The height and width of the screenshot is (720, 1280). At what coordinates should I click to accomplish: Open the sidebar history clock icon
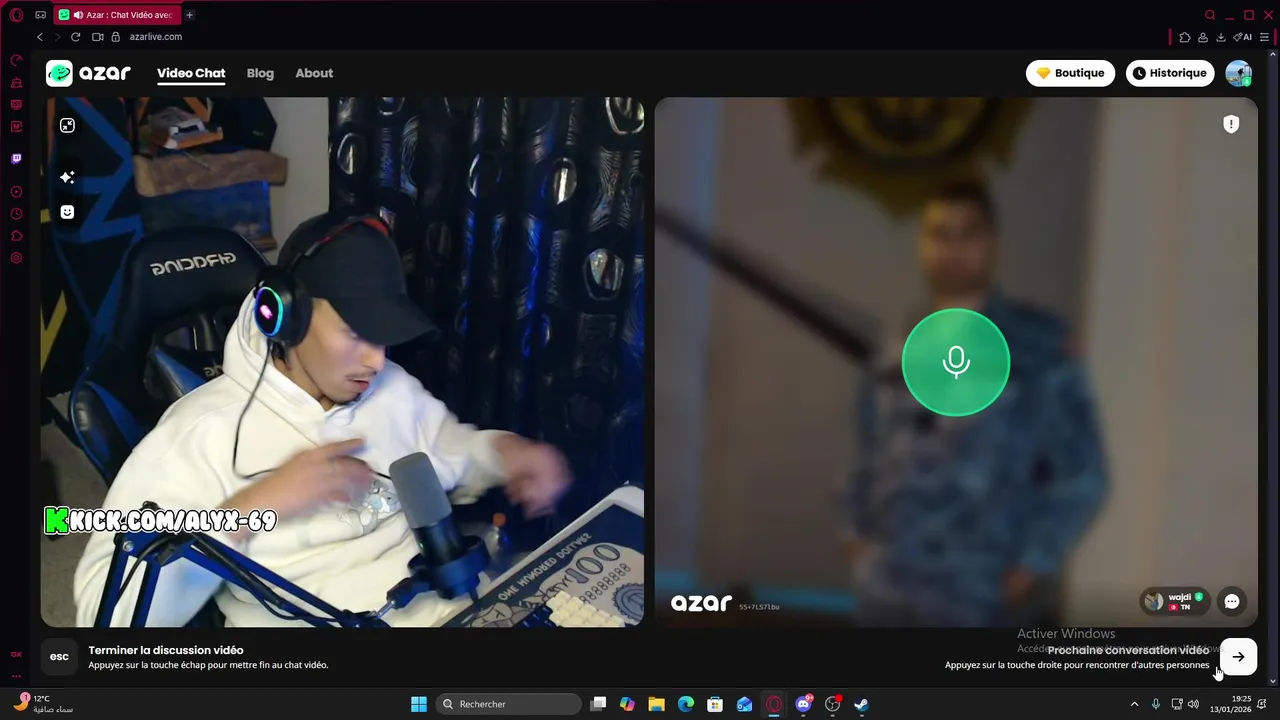[x=16, y=214]
